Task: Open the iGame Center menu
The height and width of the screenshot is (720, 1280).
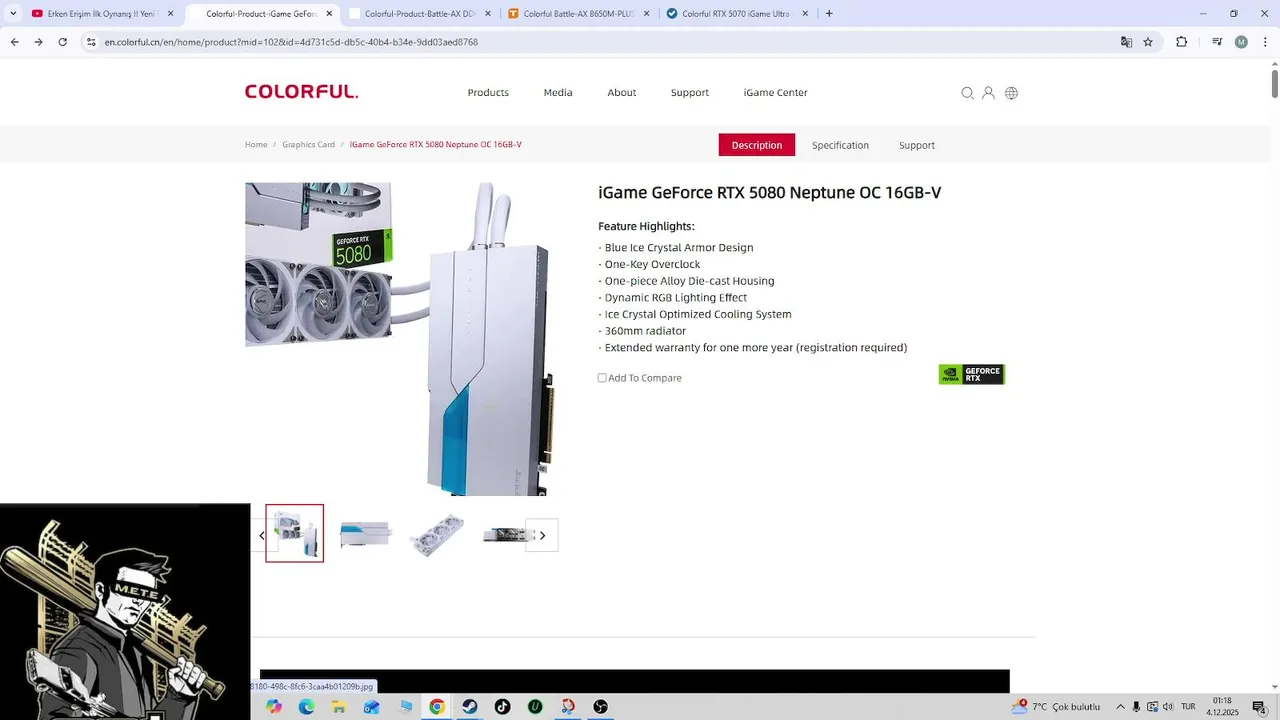Action: pos(775,92)
